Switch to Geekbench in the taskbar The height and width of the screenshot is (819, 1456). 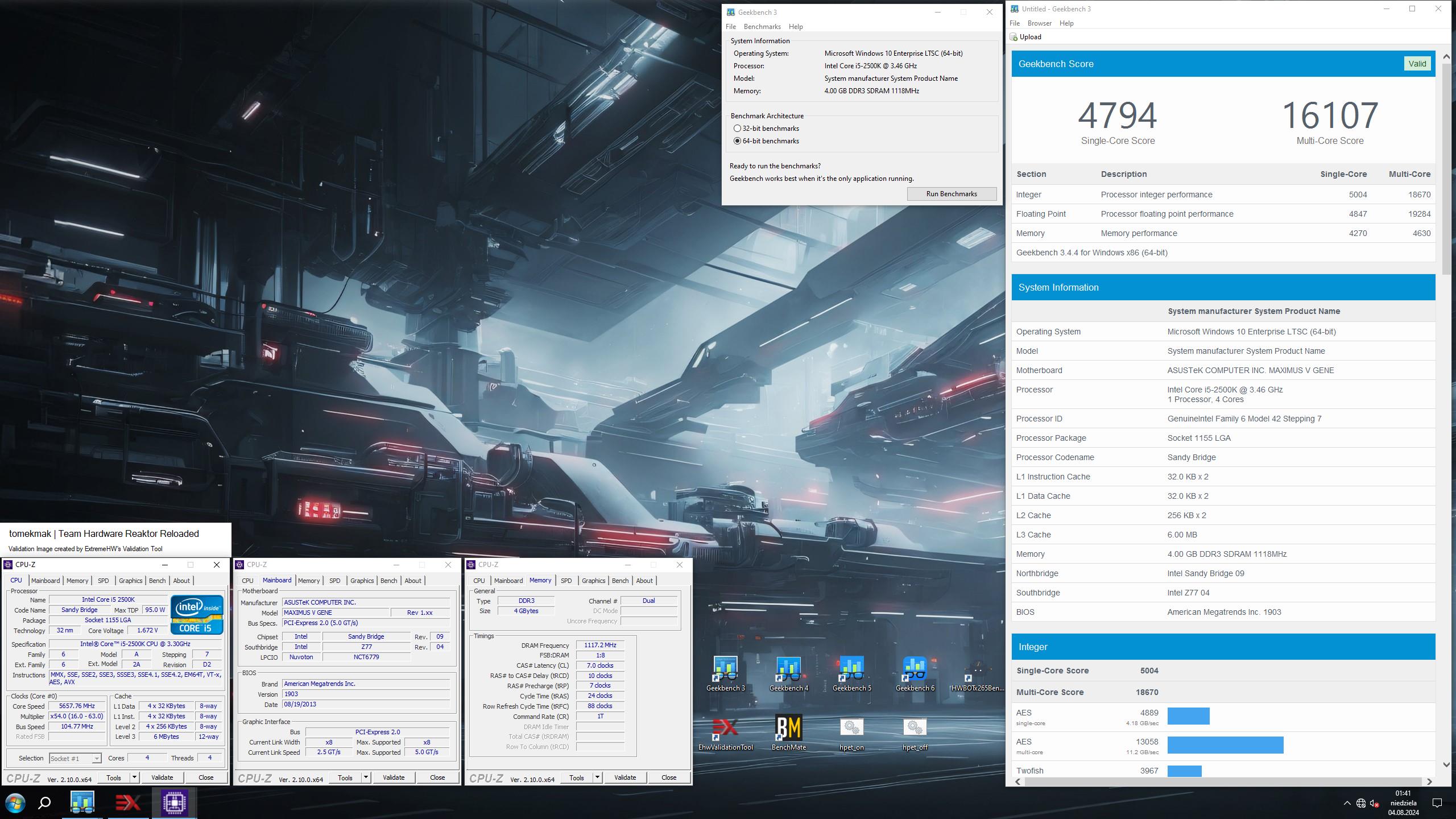click(82, 803)
